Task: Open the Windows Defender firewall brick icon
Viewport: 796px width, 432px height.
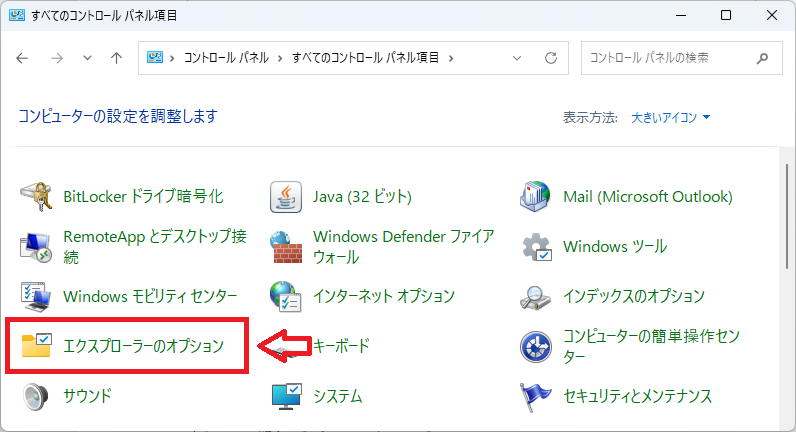Action: coord(286,247)
